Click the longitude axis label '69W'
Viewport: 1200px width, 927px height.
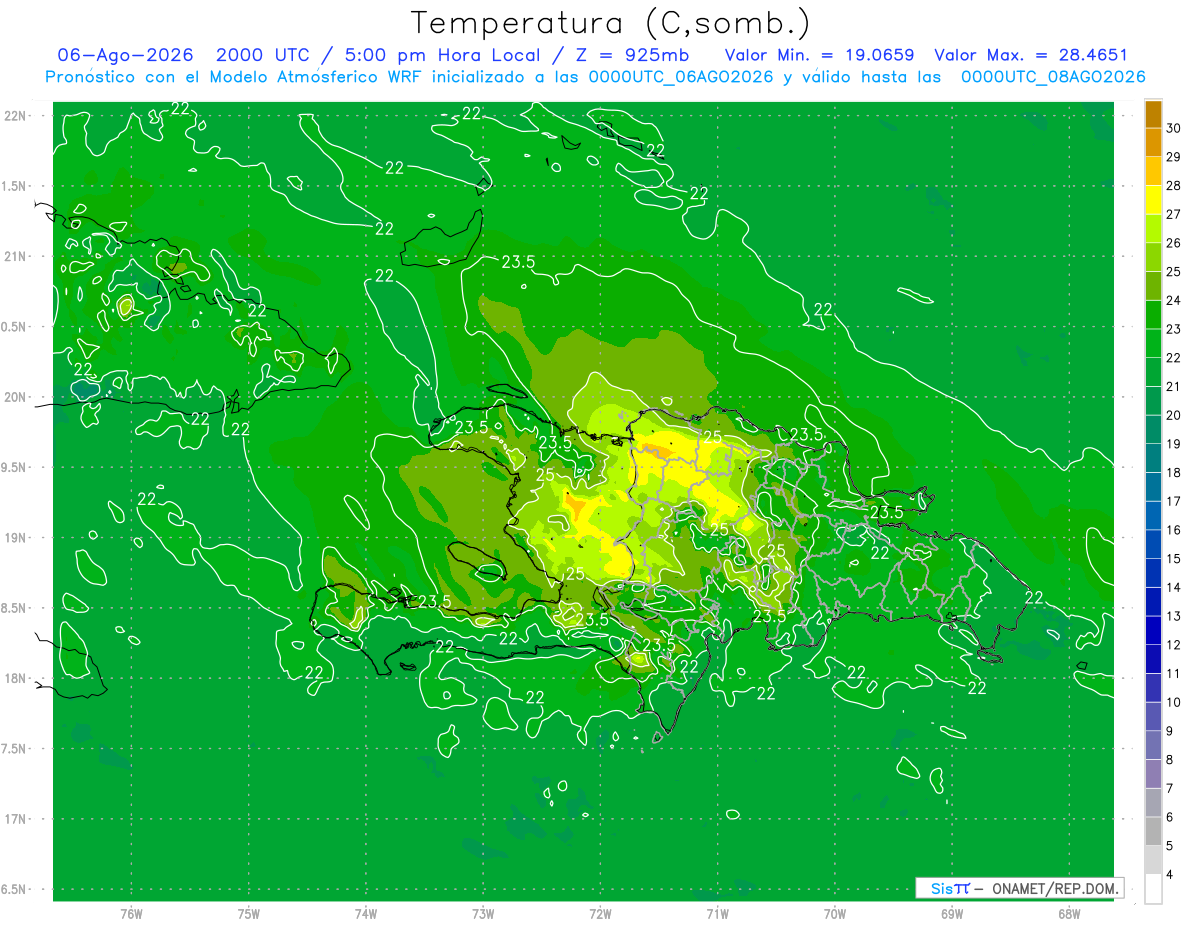coord(951,914)
